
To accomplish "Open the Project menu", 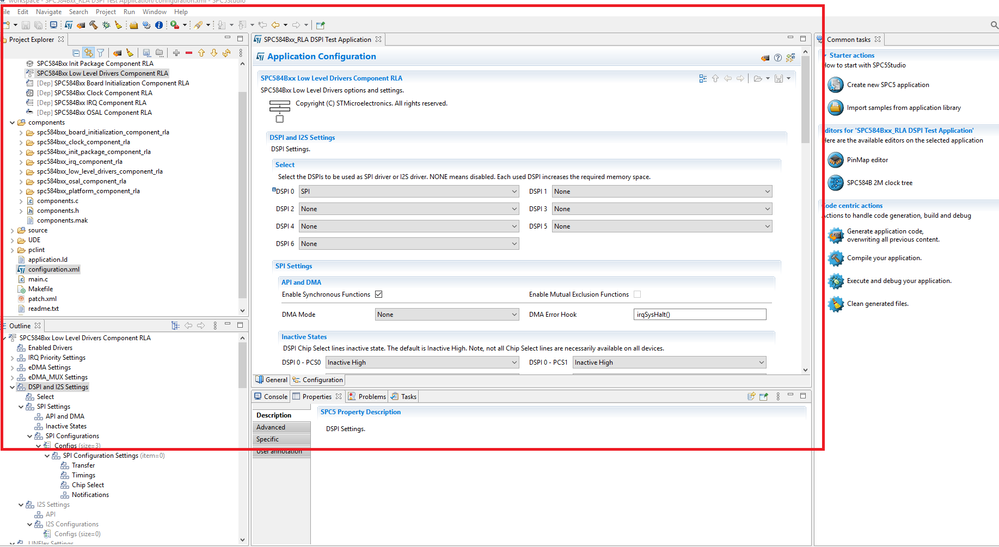I will (x=106, y=11).
